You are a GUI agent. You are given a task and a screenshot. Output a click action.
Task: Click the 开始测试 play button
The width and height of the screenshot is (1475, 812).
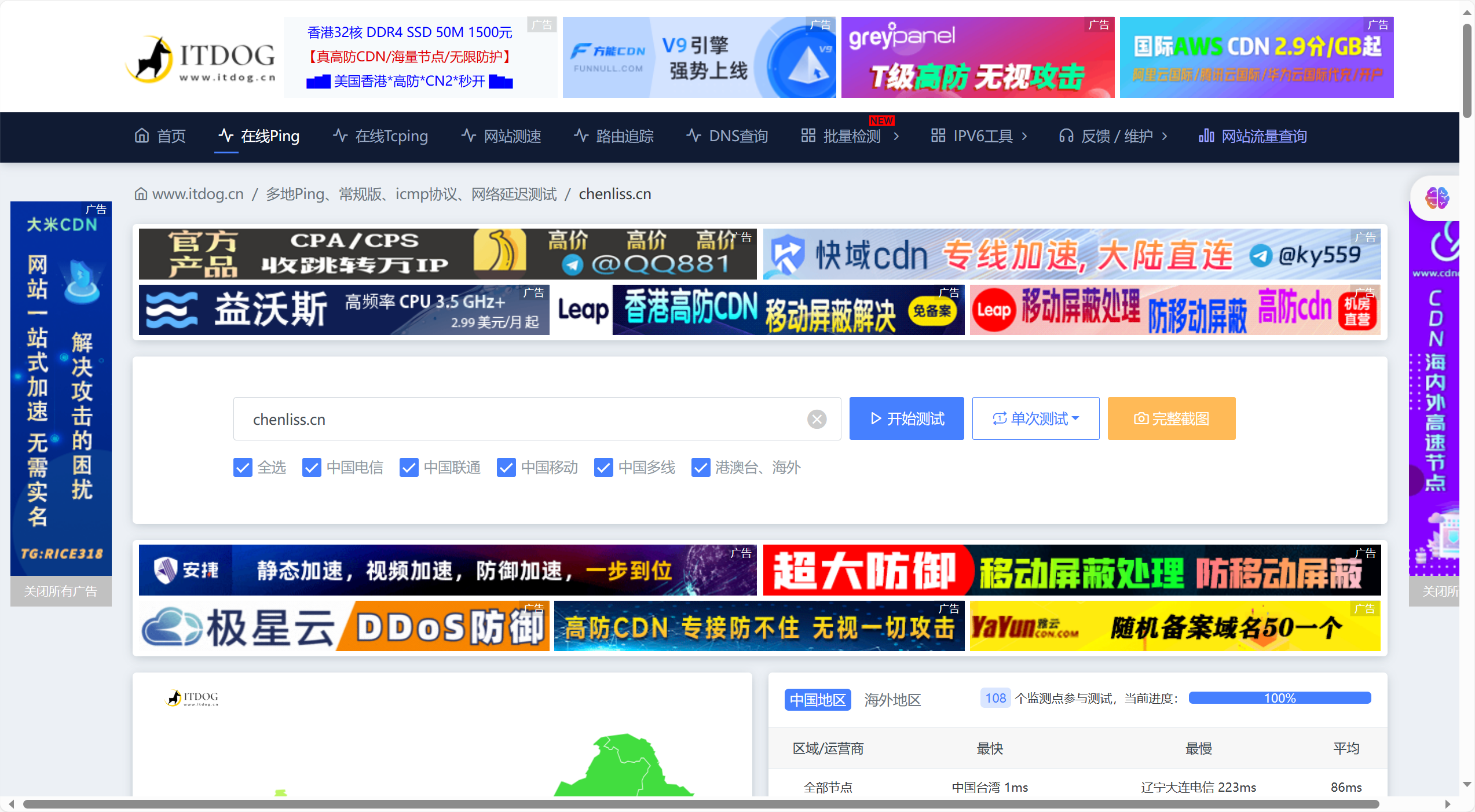point(906,418)
